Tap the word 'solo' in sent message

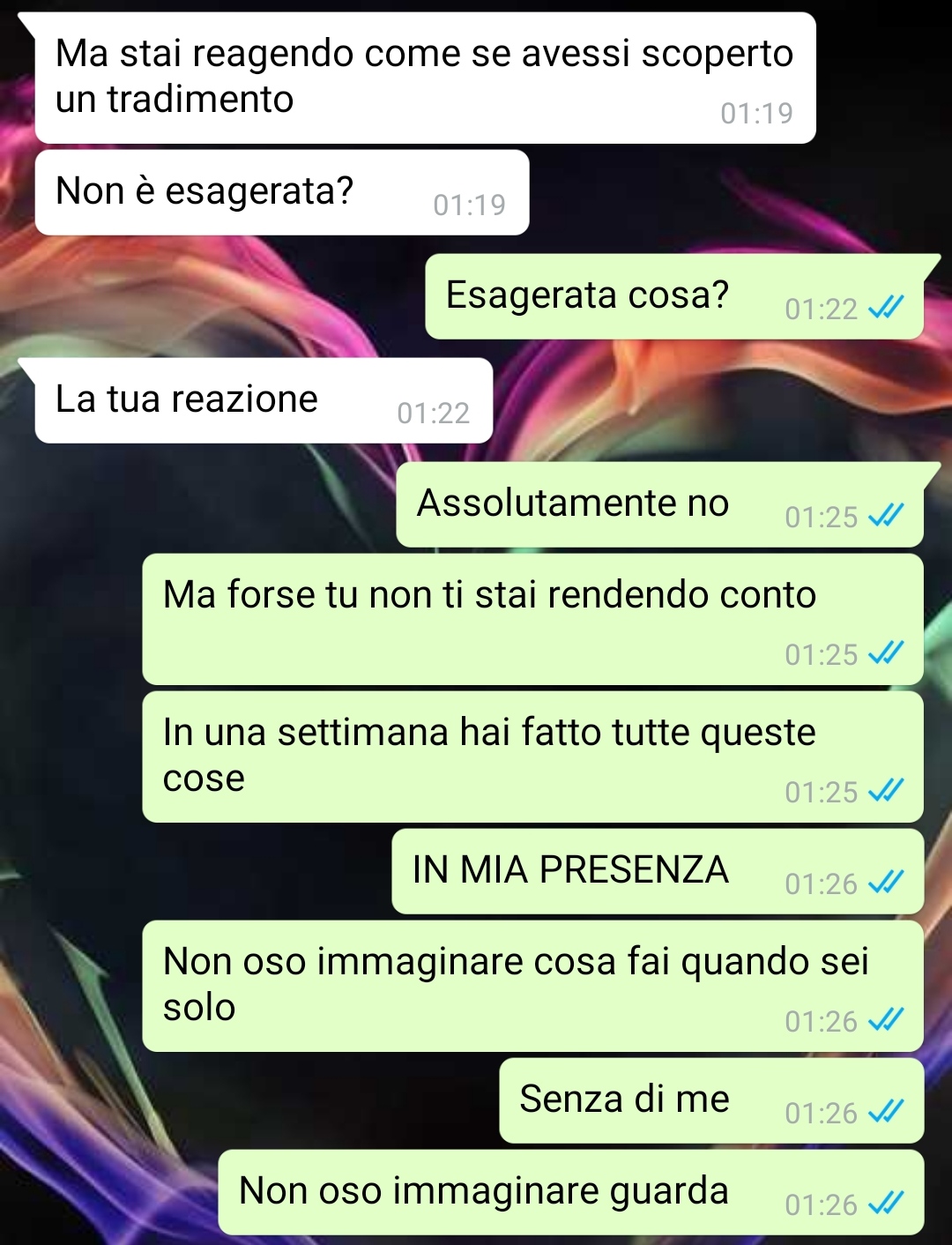(x=199, y=1007)
